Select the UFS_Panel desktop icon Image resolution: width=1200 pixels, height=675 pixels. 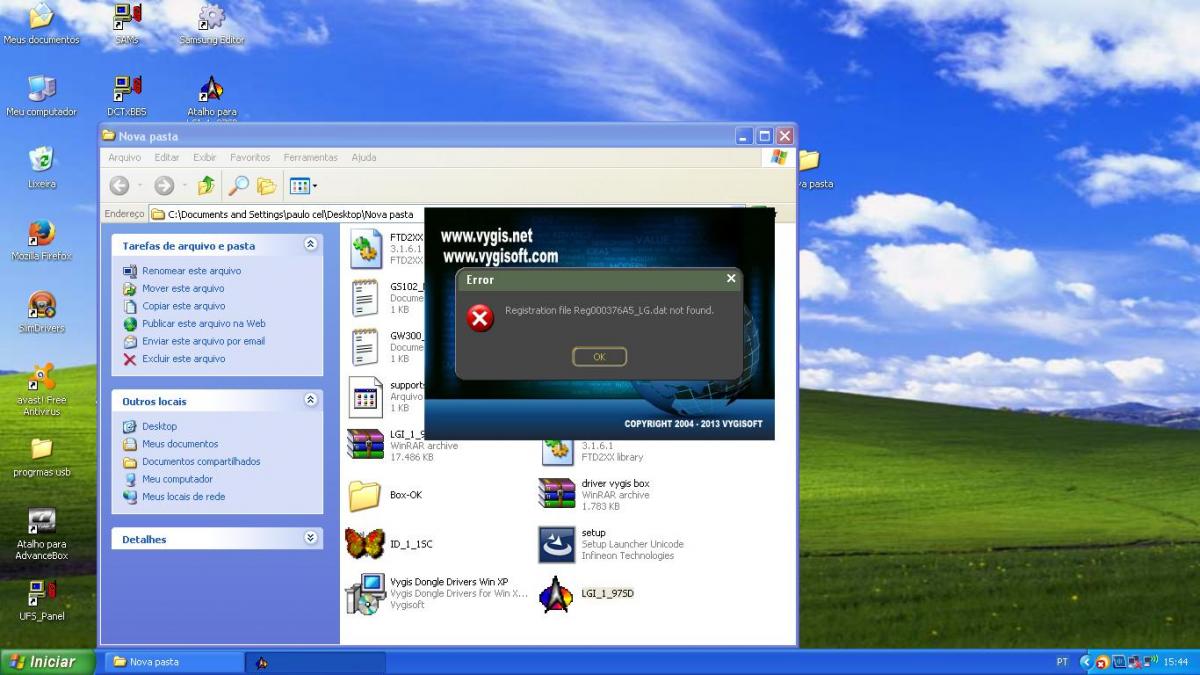(x=41, y=592)
